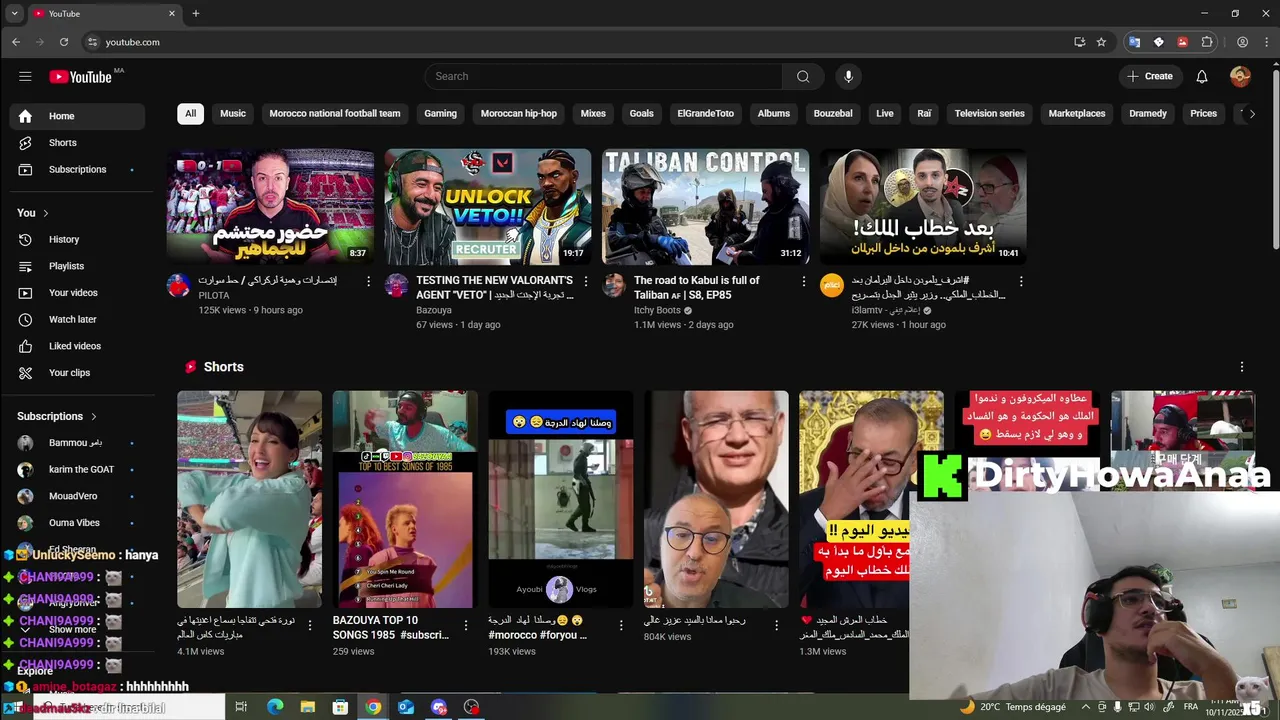1280x720 pixels.
Task: Open the Ayoubi Vlogs short thumbnail
Action: point(561,499)
